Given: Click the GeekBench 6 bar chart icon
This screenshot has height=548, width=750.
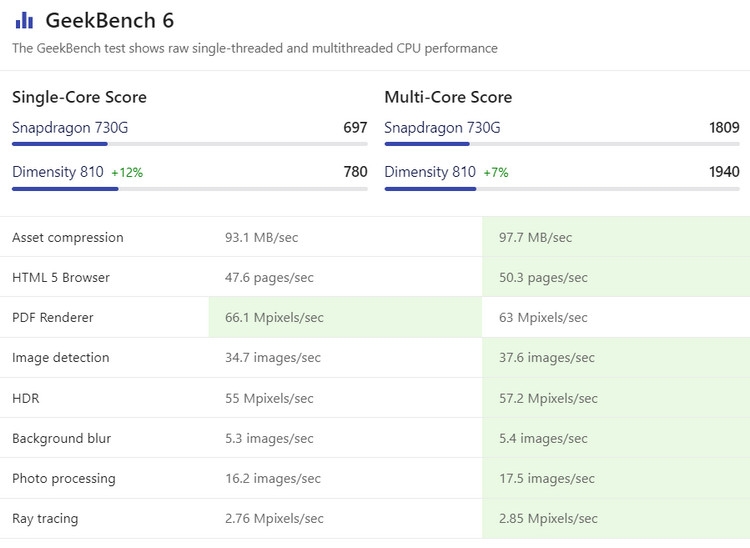Looking at the screenshot, I should coord(24,20).
